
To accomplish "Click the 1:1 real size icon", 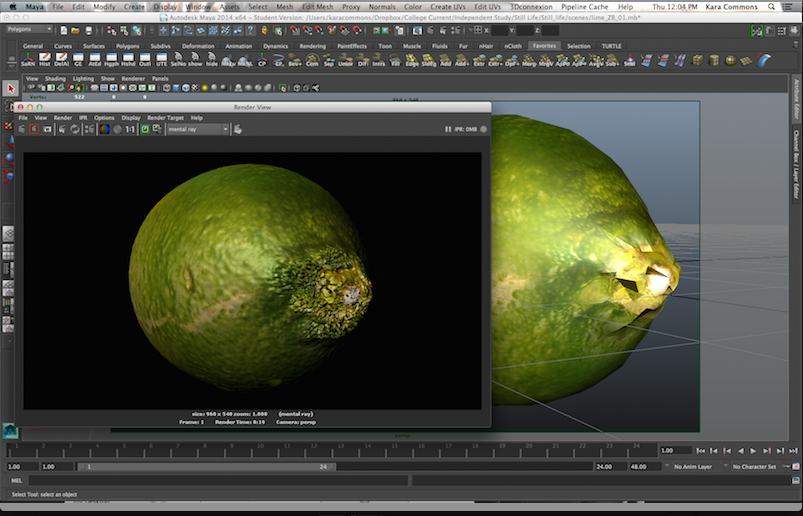I will pos(130,129).
